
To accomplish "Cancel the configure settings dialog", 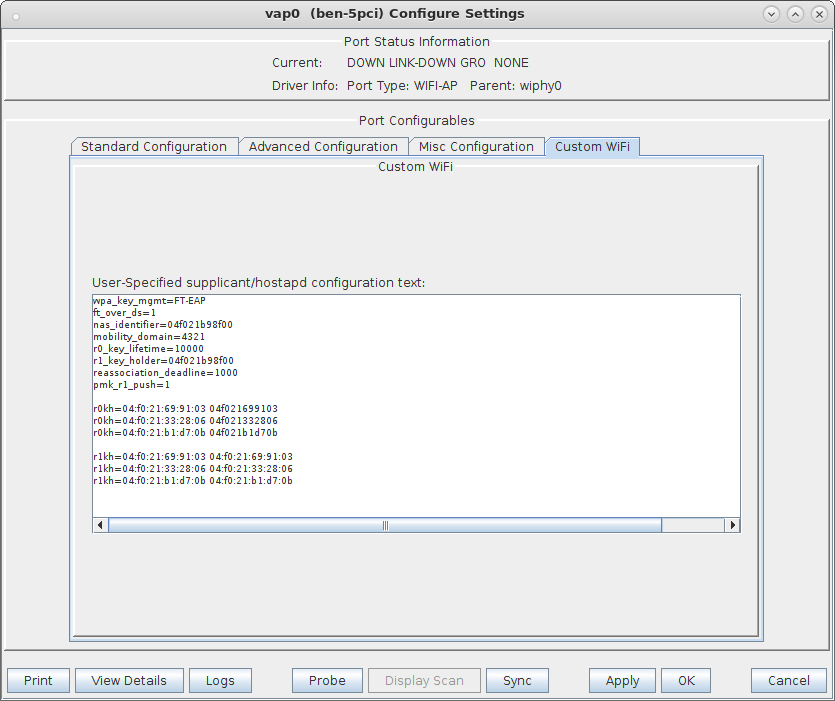I will [789, 681].
